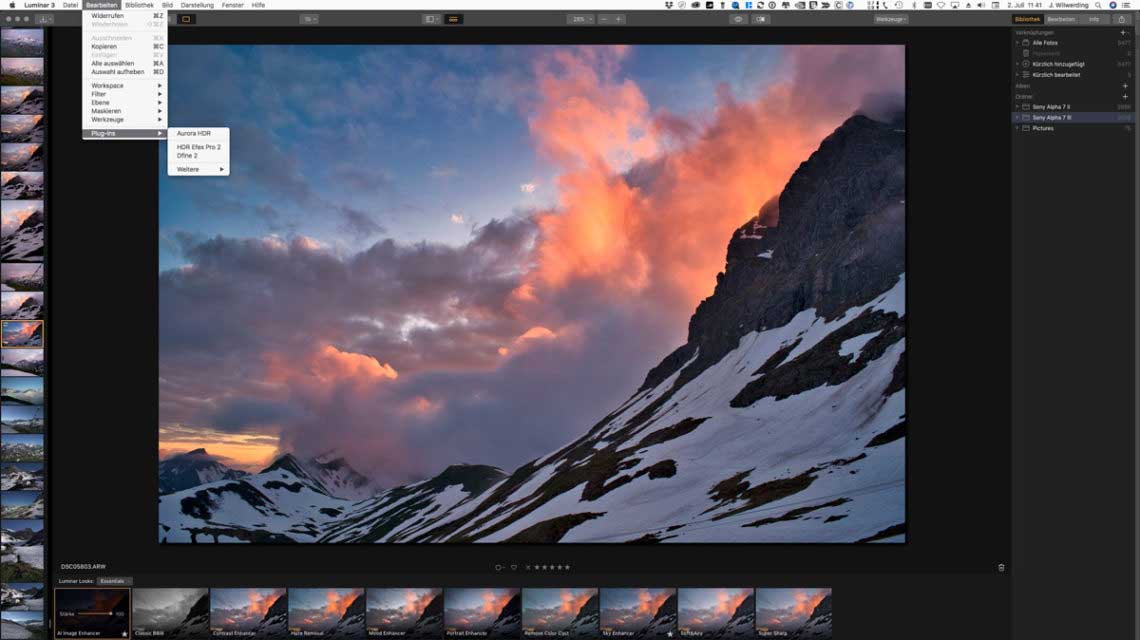Add a new album with the plus icon

(x=1125, y=86)
